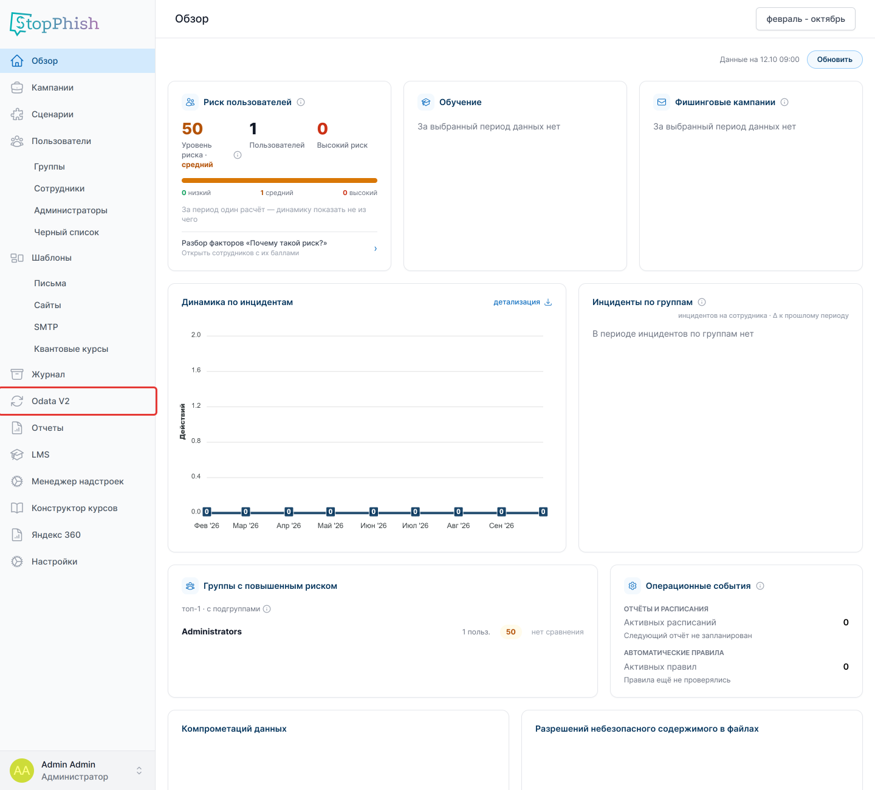The image size is (875, 790).
Task: Open Черный список page
Action: (66, 232)
